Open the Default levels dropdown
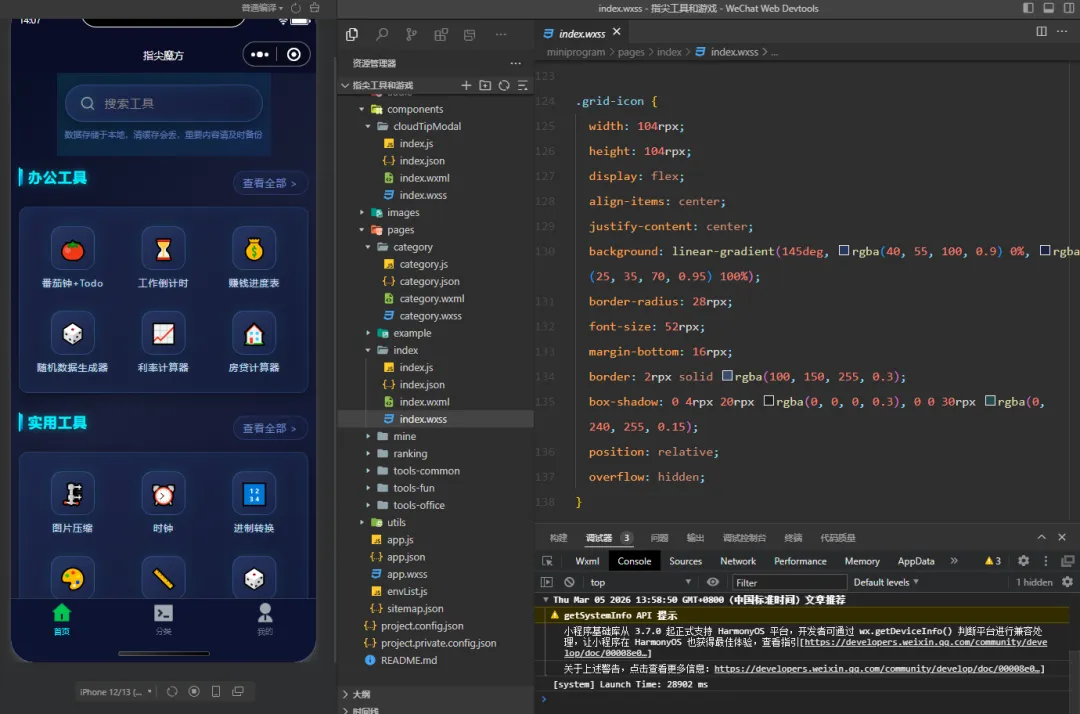The height and width of the screenshot is (714, 1080). pyautogui.click(x=885, y=582)
